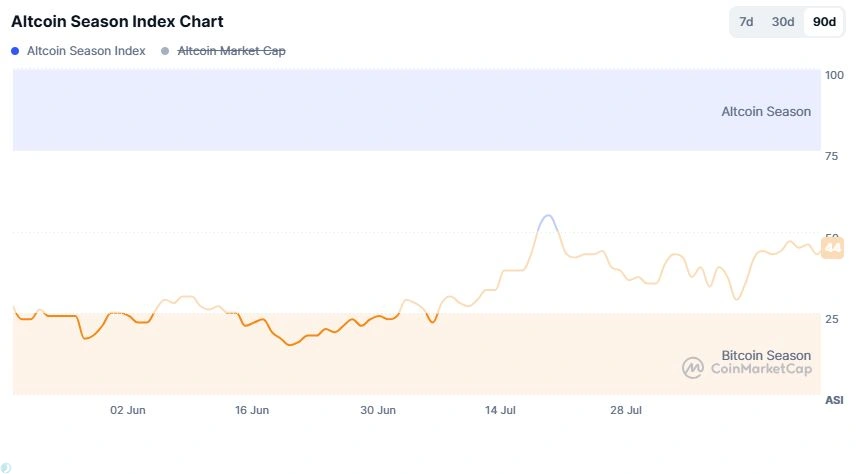Click the blue Altcoin Season Index dot

(14, 51)
